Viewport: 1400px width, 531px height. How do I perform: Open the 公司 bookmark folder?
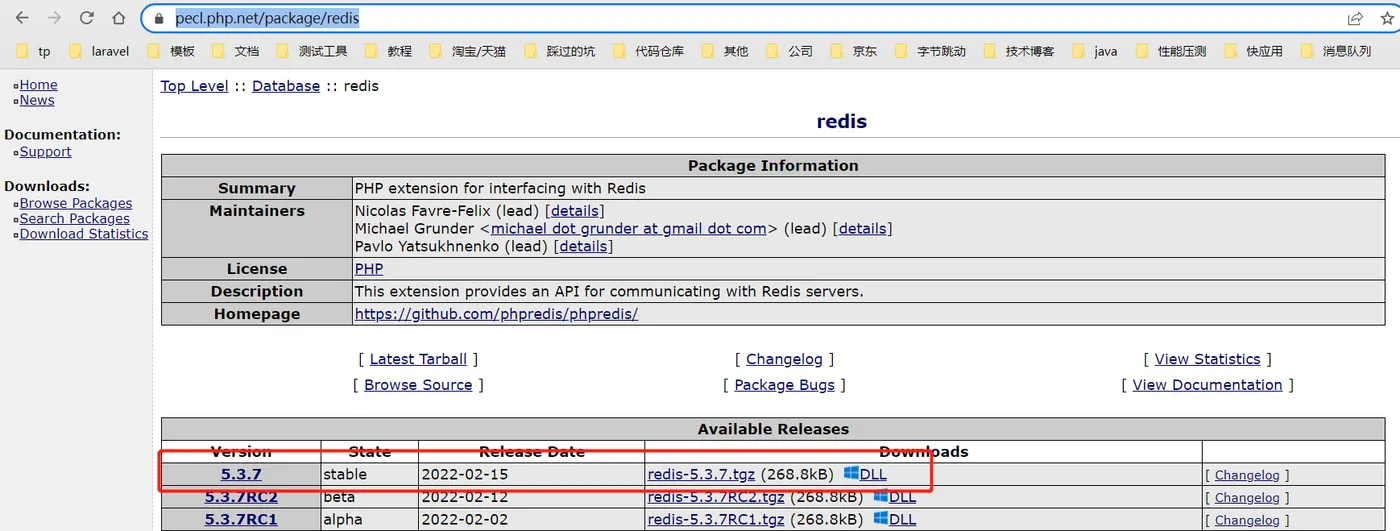pos(789,51)
